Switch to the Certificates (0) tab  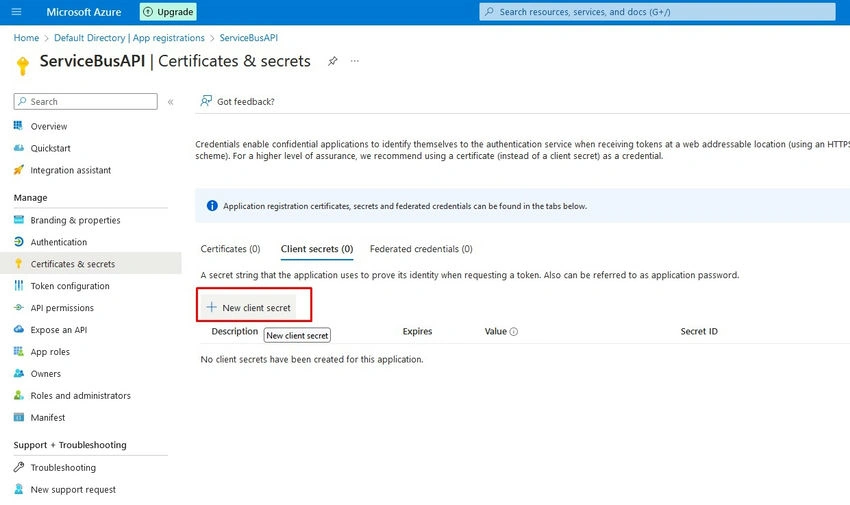click(230, 249)
